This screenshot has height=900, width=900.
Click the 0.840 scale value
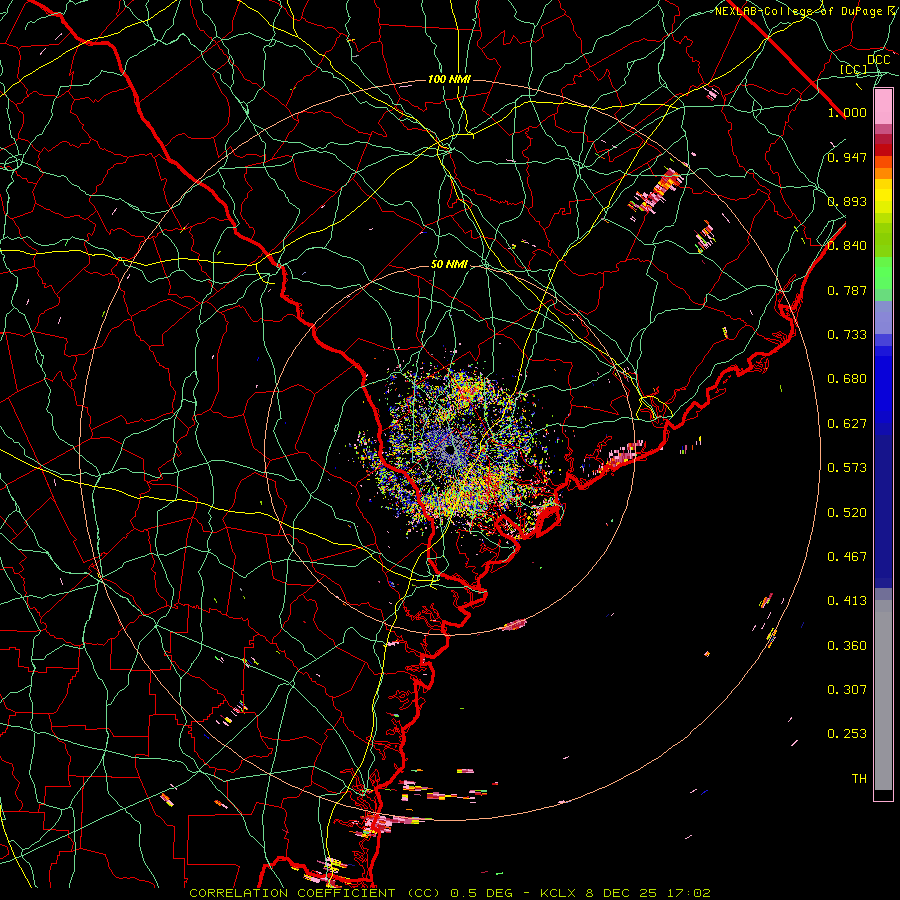click(847, 246)
